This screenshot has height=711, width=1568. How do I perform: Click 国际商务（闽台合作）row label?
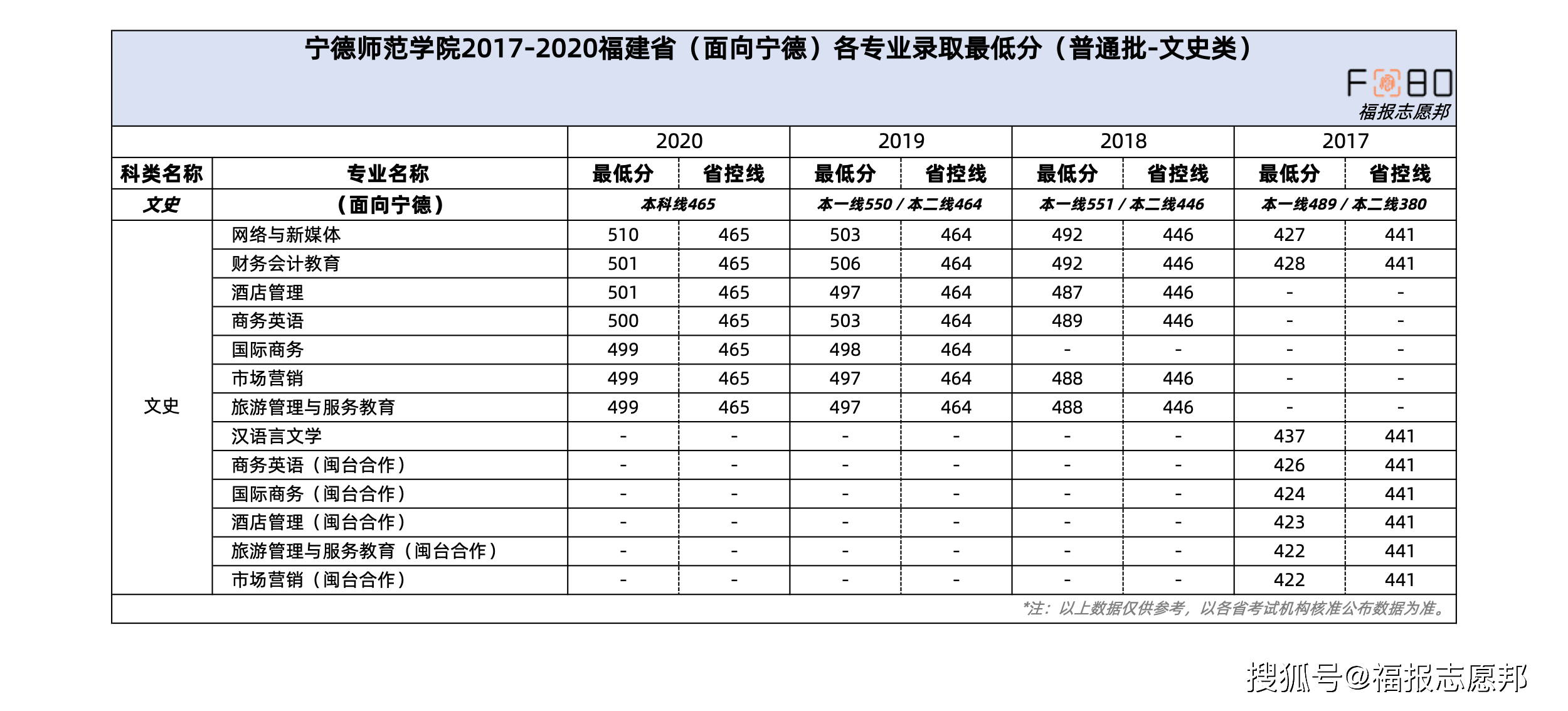(x=320, y=494)
